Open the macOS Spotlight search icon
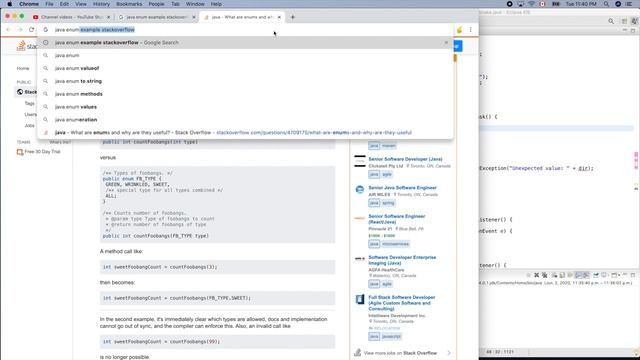The width and height of the screenshot is (640, 360). coord(607,4)
